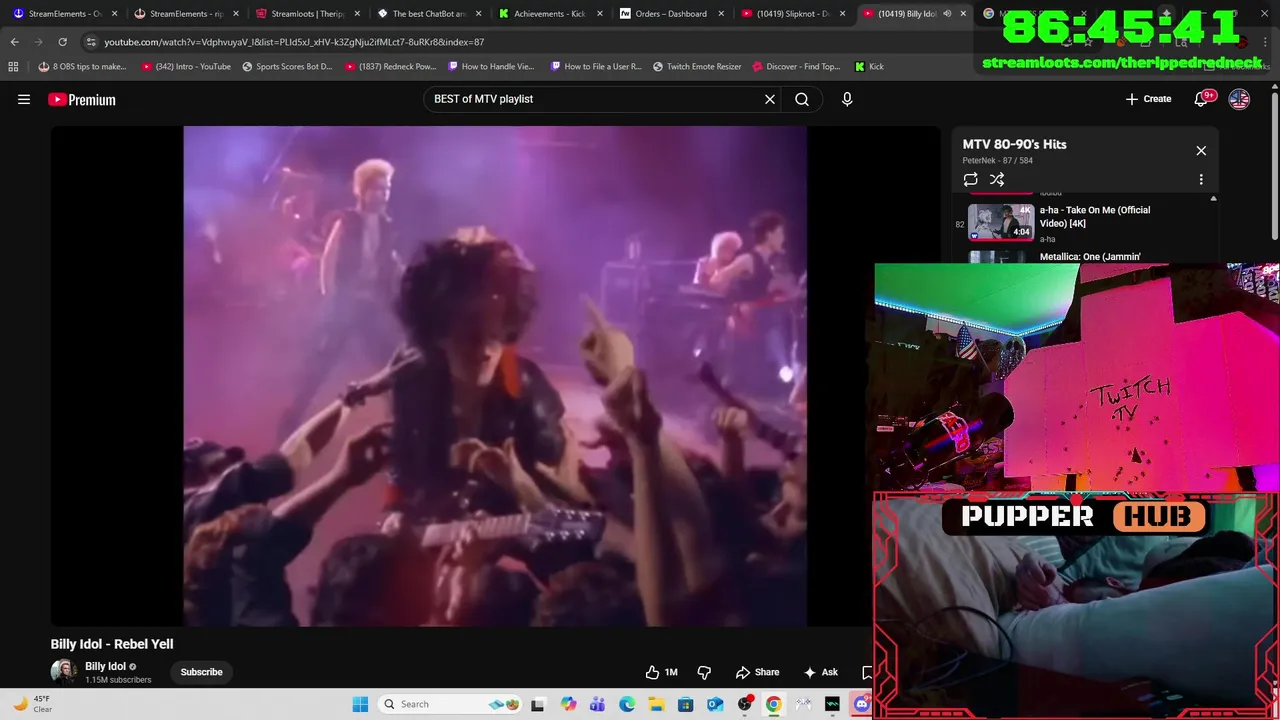Open a-ha - Take On Me title
This screenshot has width=1280, height=720.
coord(1095,216)
